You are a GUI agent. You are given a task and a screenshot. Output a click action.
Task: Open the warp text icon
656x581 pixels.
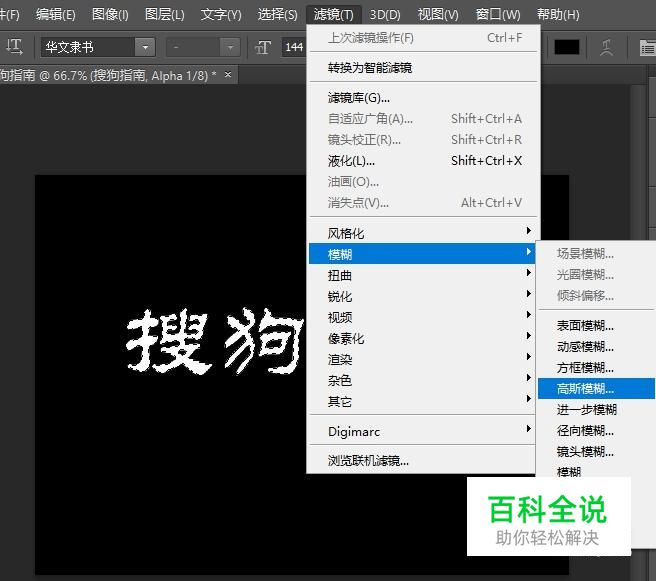click(x=607, y=47)
